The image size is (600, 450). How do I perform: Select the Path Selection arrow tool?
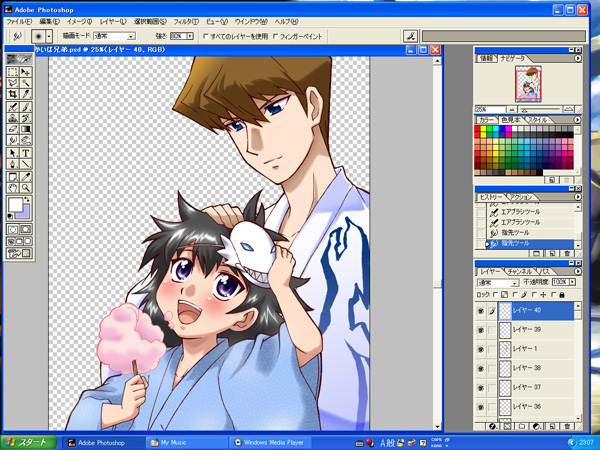(13, 153)
